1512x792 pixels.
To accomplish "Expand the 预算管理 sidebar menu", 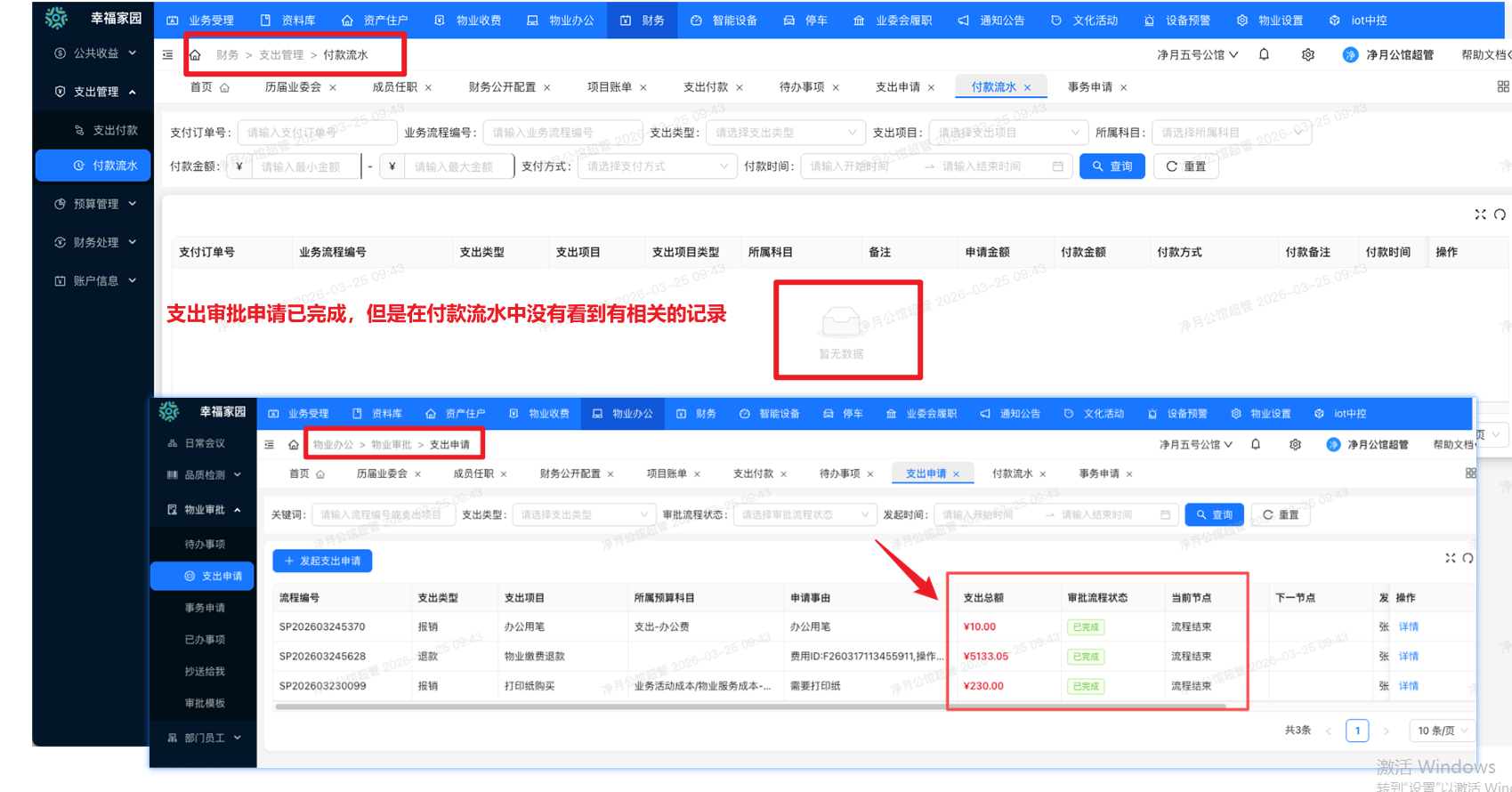I will pos(95,204).
